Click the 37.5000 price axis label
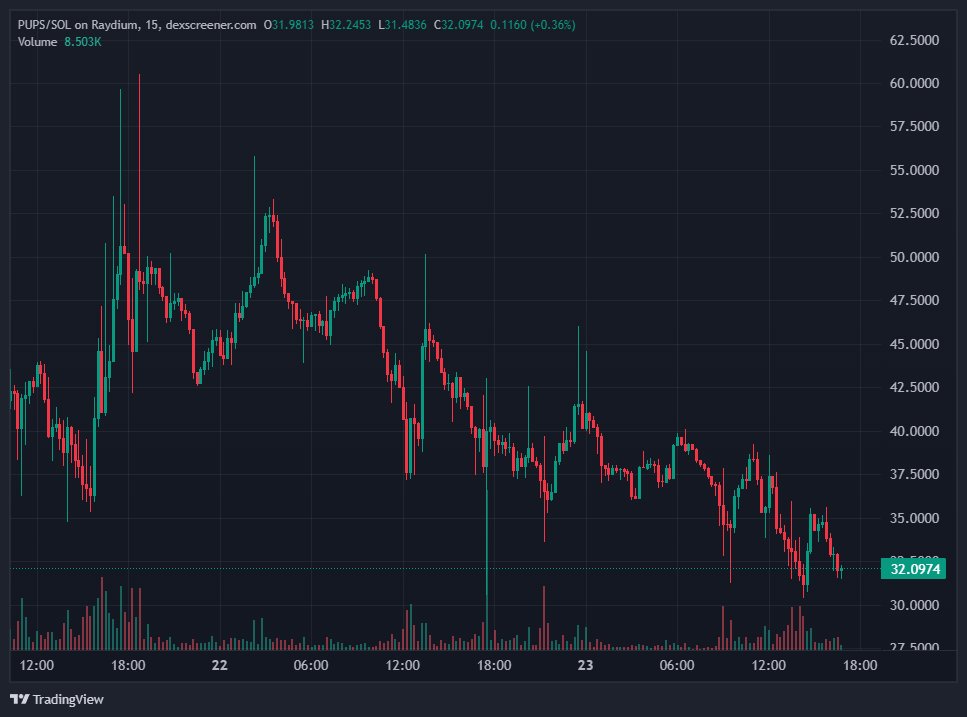Viewport: 967px width, 717px height. pyautogui.click(x=914, y=474)
